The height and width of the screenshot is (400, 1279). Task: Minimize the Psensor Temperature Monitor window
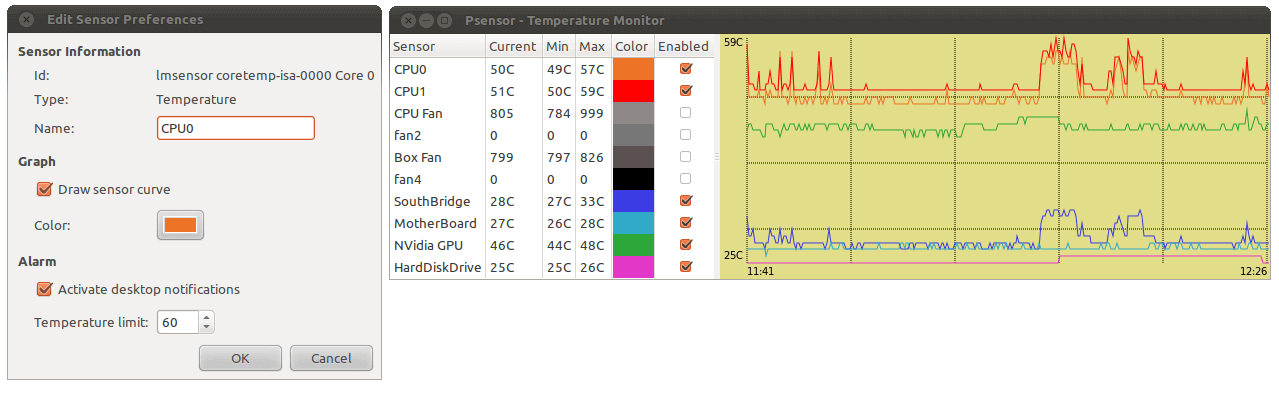[x=426, y=20]
